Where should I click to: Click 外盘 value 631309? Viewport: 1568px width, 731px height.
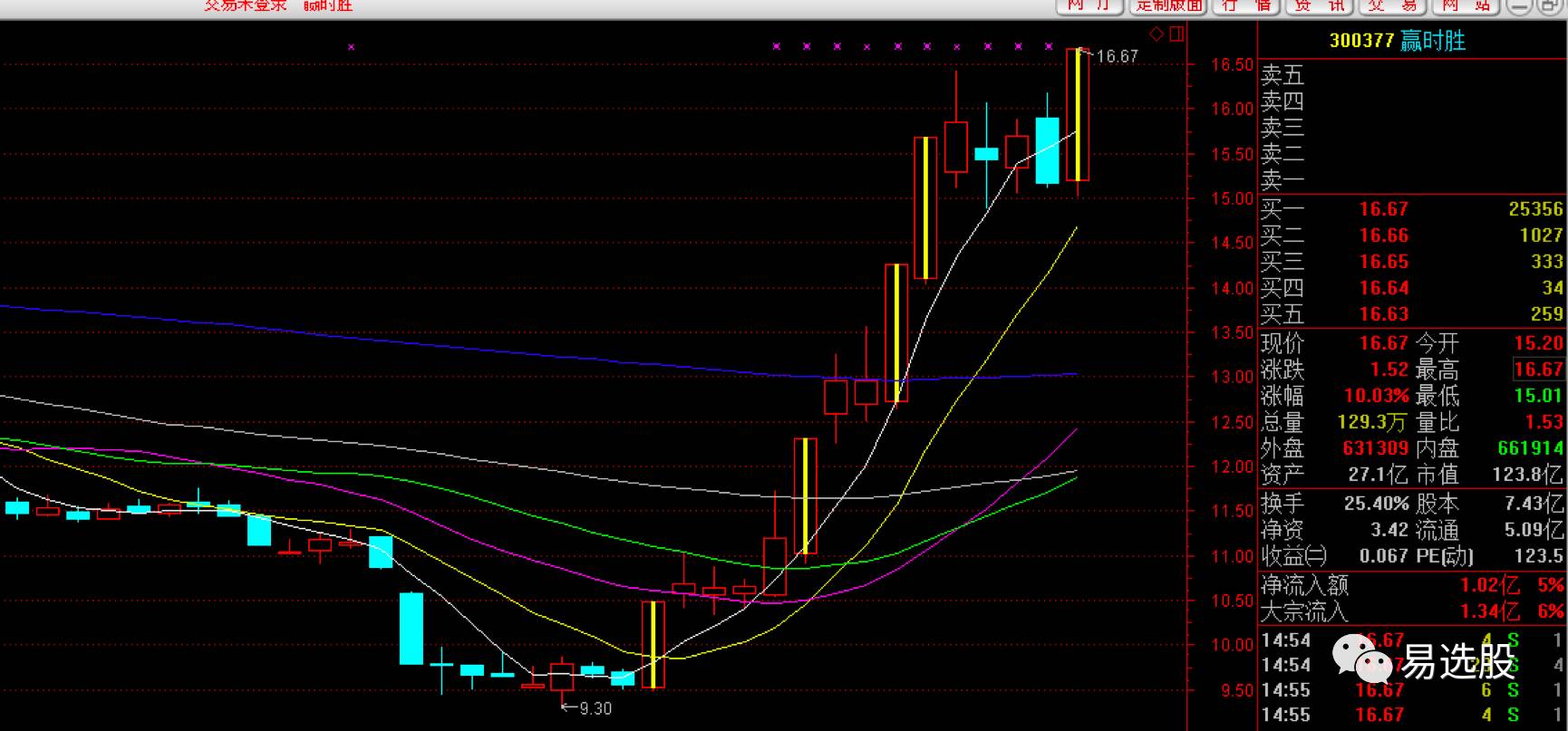(1375, 448)
